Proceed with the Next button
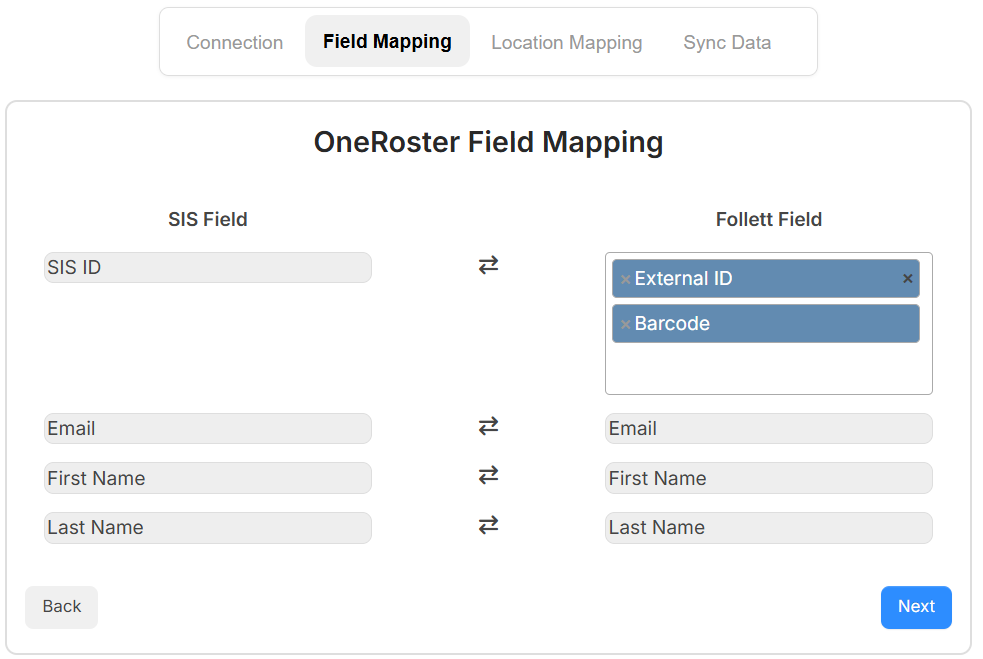Screen dimensions: 983x659 [x=916, y=607]
